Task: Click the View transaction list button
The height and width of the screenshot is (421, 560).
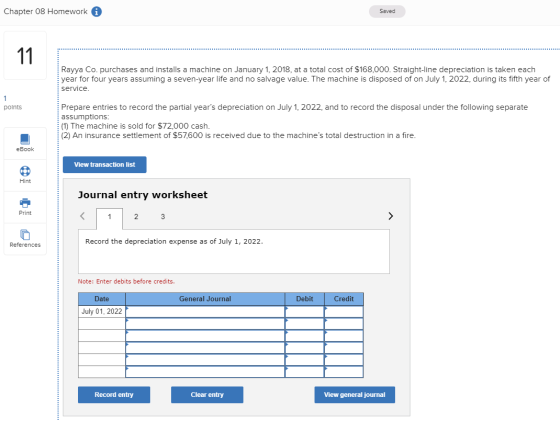Action: click(105, 165)
